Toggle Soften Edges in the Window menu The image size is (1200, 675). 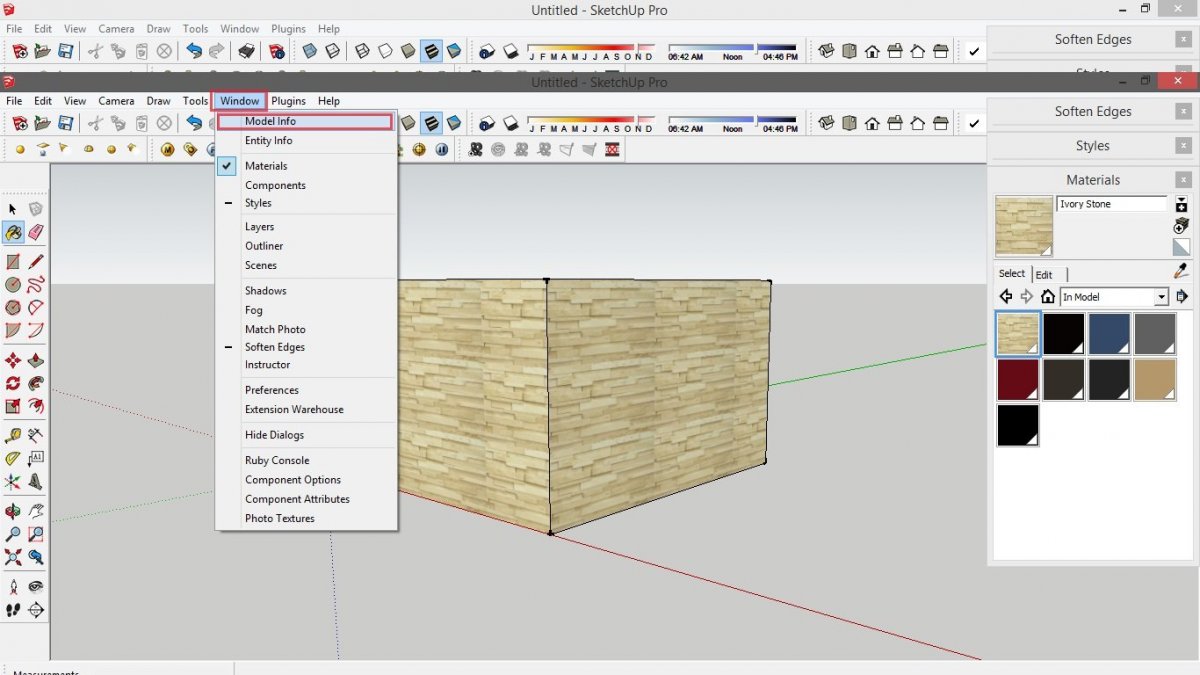point(276,347)
